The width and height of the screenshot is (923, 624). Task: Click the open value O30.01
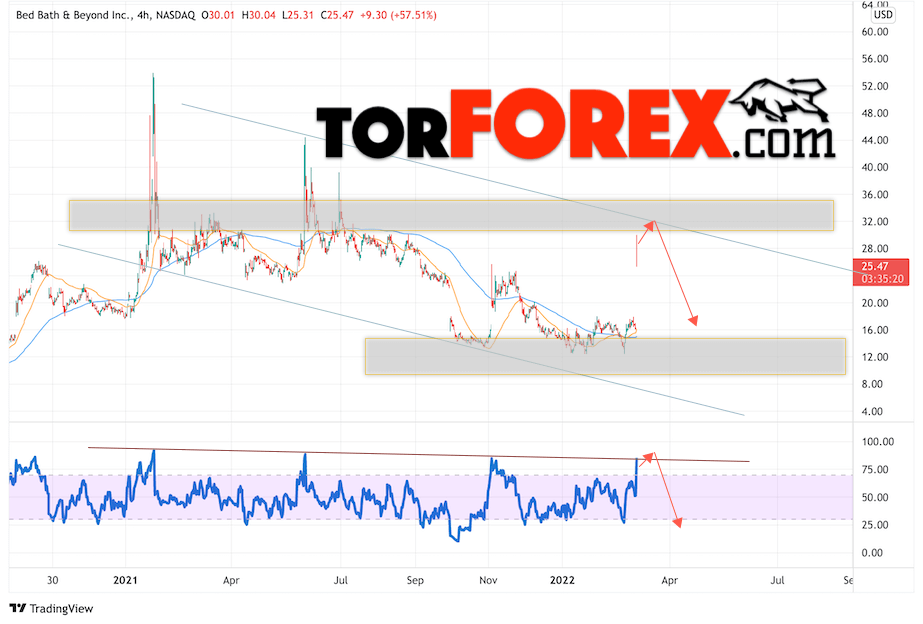click(218, 15)
